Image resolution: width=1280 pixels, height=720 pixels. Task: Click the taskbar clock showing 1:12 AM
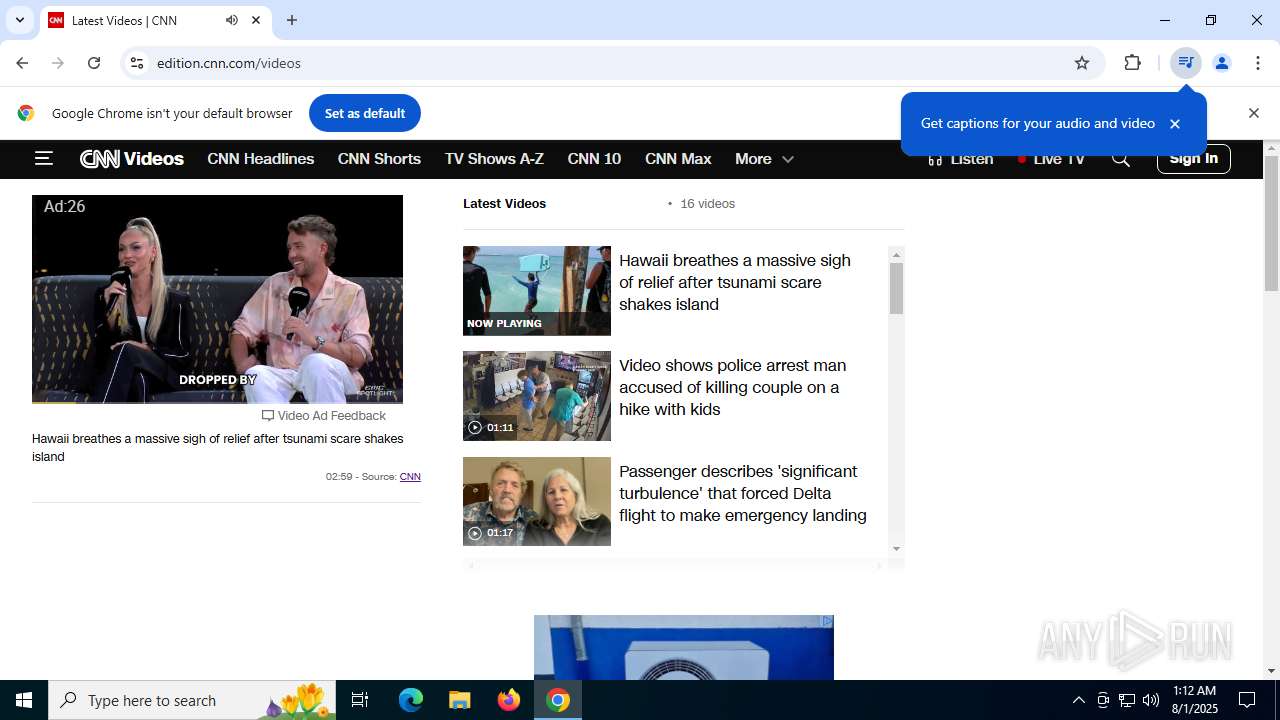click(x=1194, y=700)
